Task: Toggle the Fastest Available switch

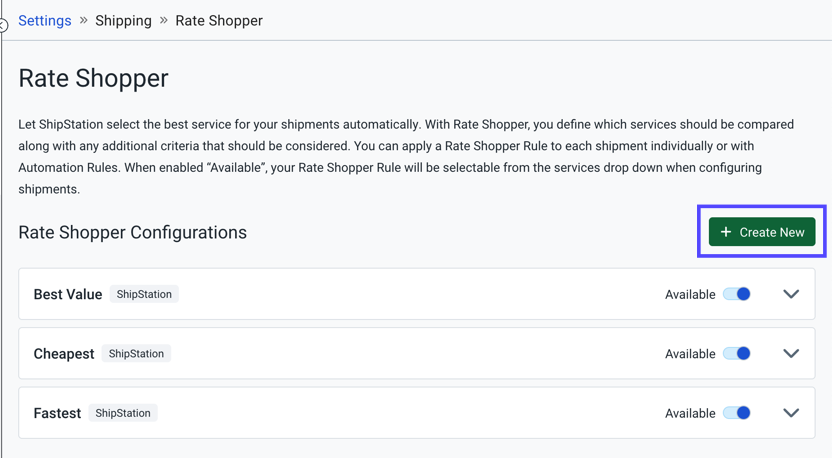Action: click(737, 413)
